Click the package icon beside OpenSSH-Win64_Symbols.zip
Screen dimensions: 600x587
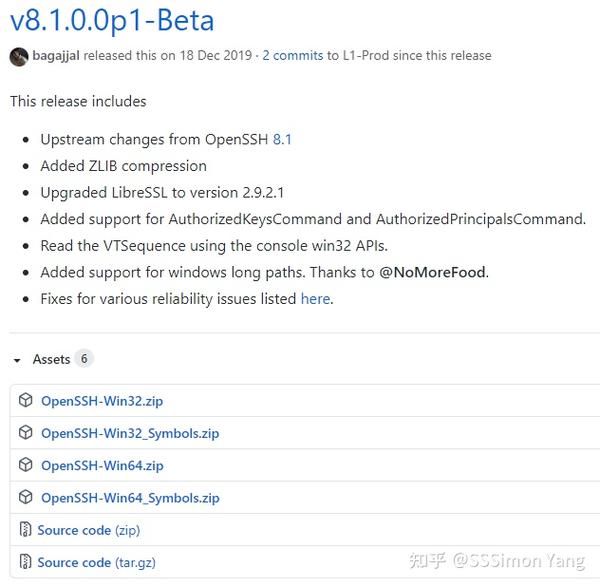[26, 497]
